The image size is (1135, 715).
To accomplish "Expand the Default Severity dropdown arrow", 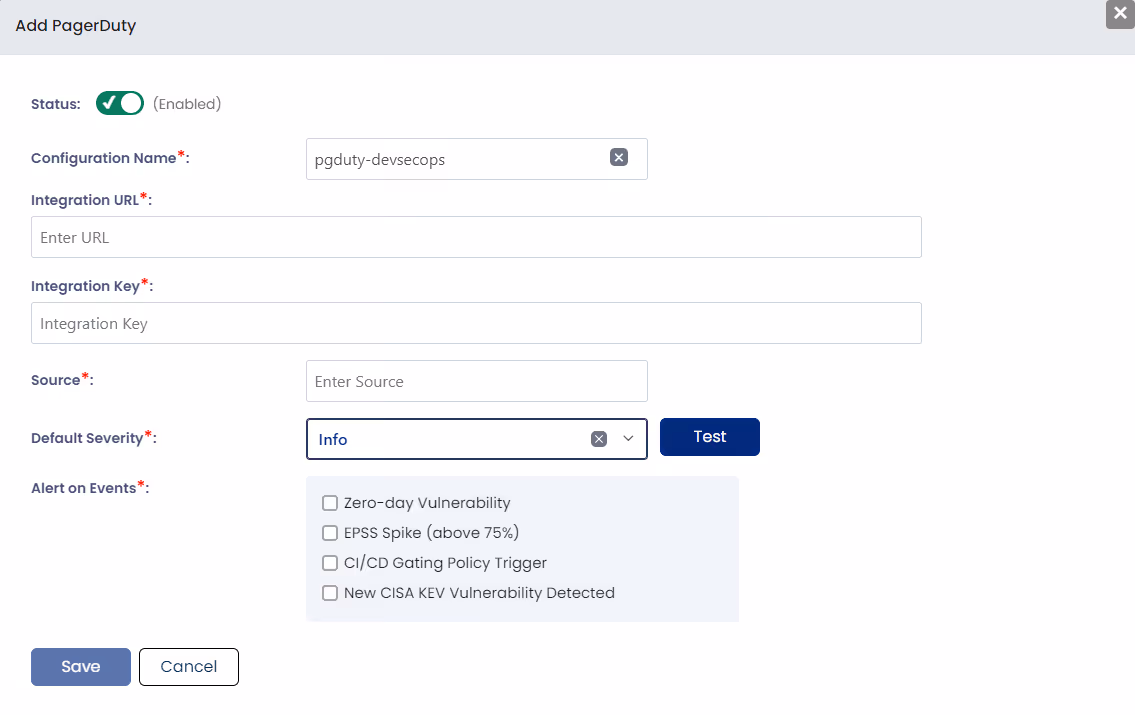I will pyautogui.click(x=628, y=439).
